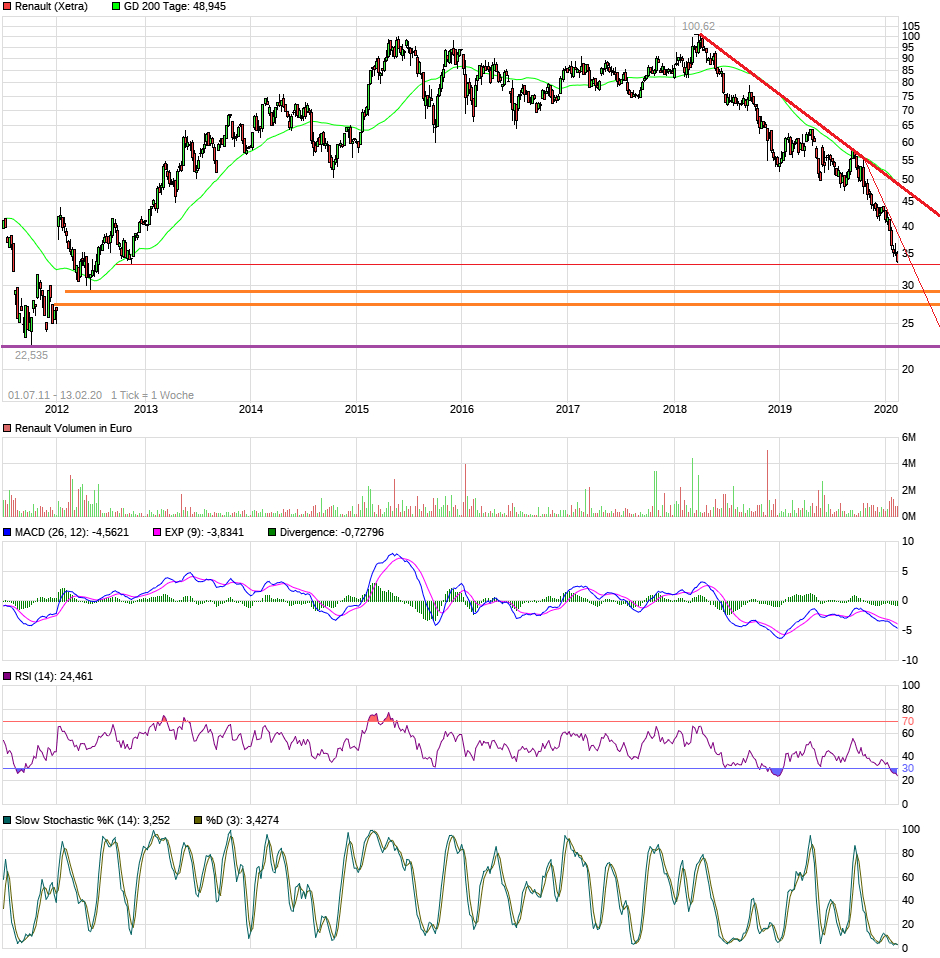The height and width of the screenshot is (958, 940).
Task: Click the thick red downtrend line
Action: [x=818, y=125]
